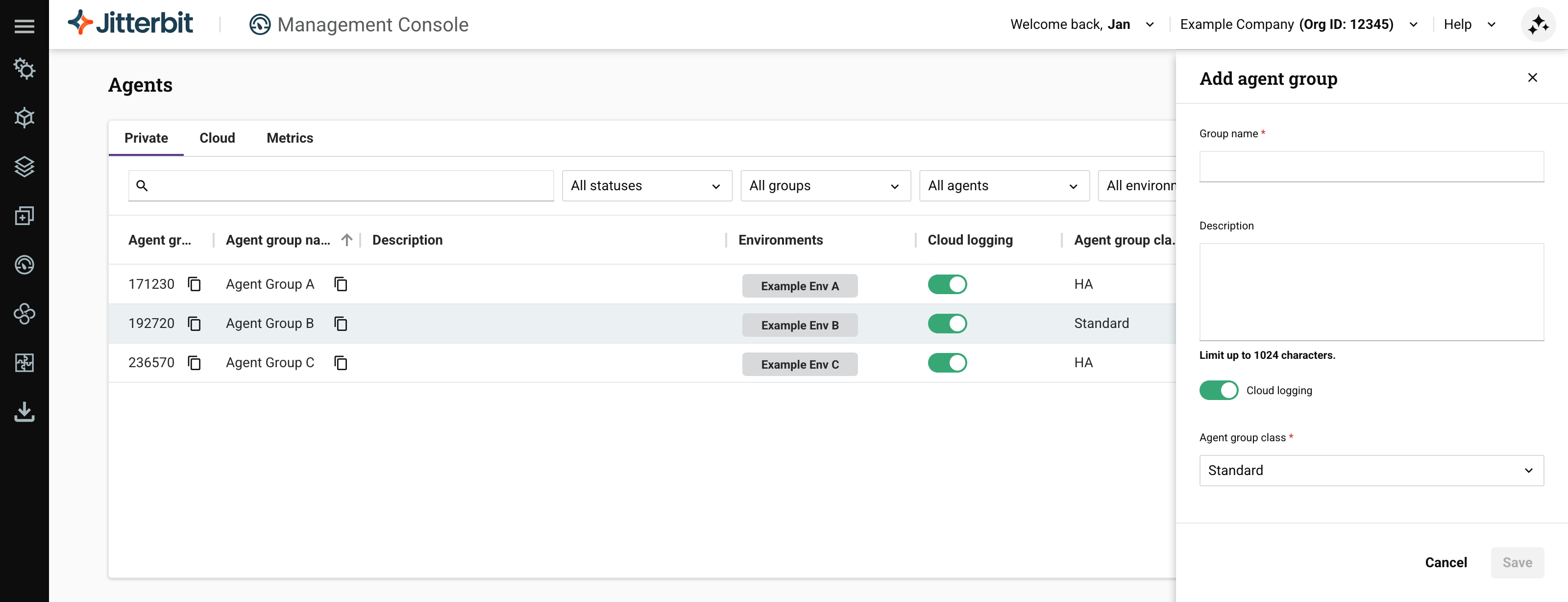This screenshot has width=1568, height=602.
Task: Open the All agents filter dropdown
Action: click(1004, 186)
